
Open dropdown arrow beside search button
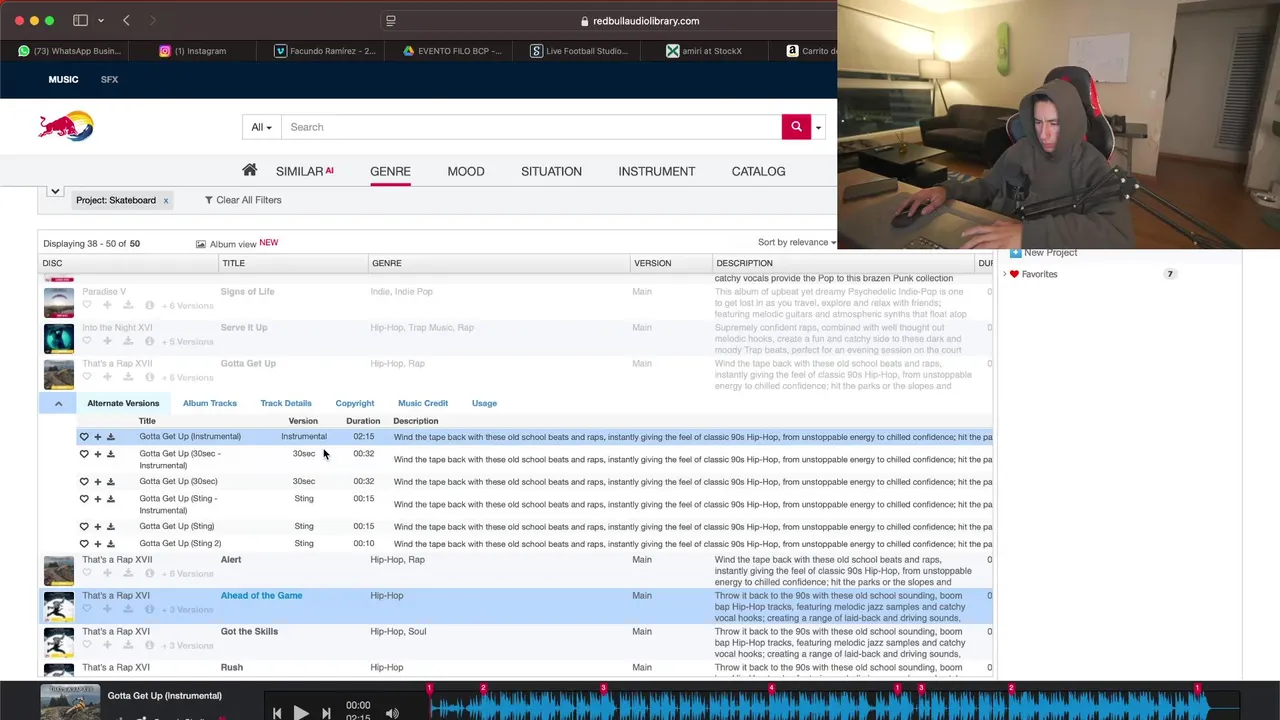818,127
